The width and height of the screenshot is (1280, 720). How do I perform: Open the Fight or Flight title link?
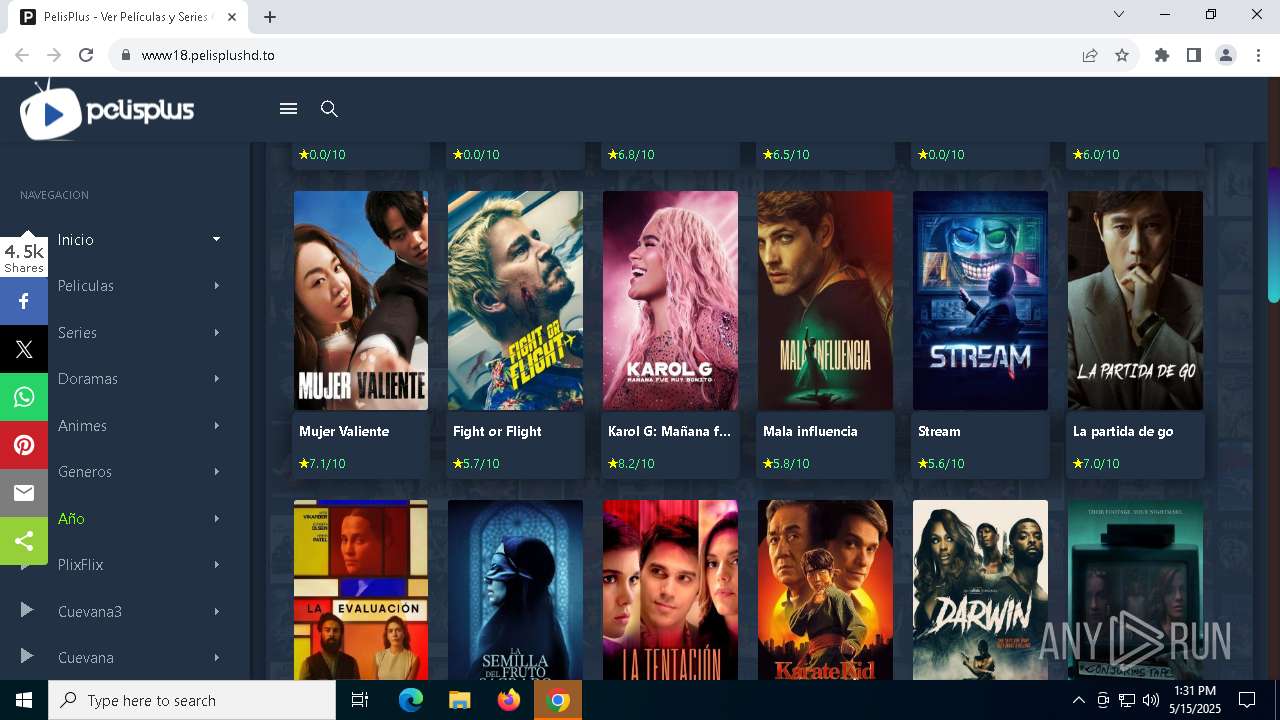(x=497, y=431)
